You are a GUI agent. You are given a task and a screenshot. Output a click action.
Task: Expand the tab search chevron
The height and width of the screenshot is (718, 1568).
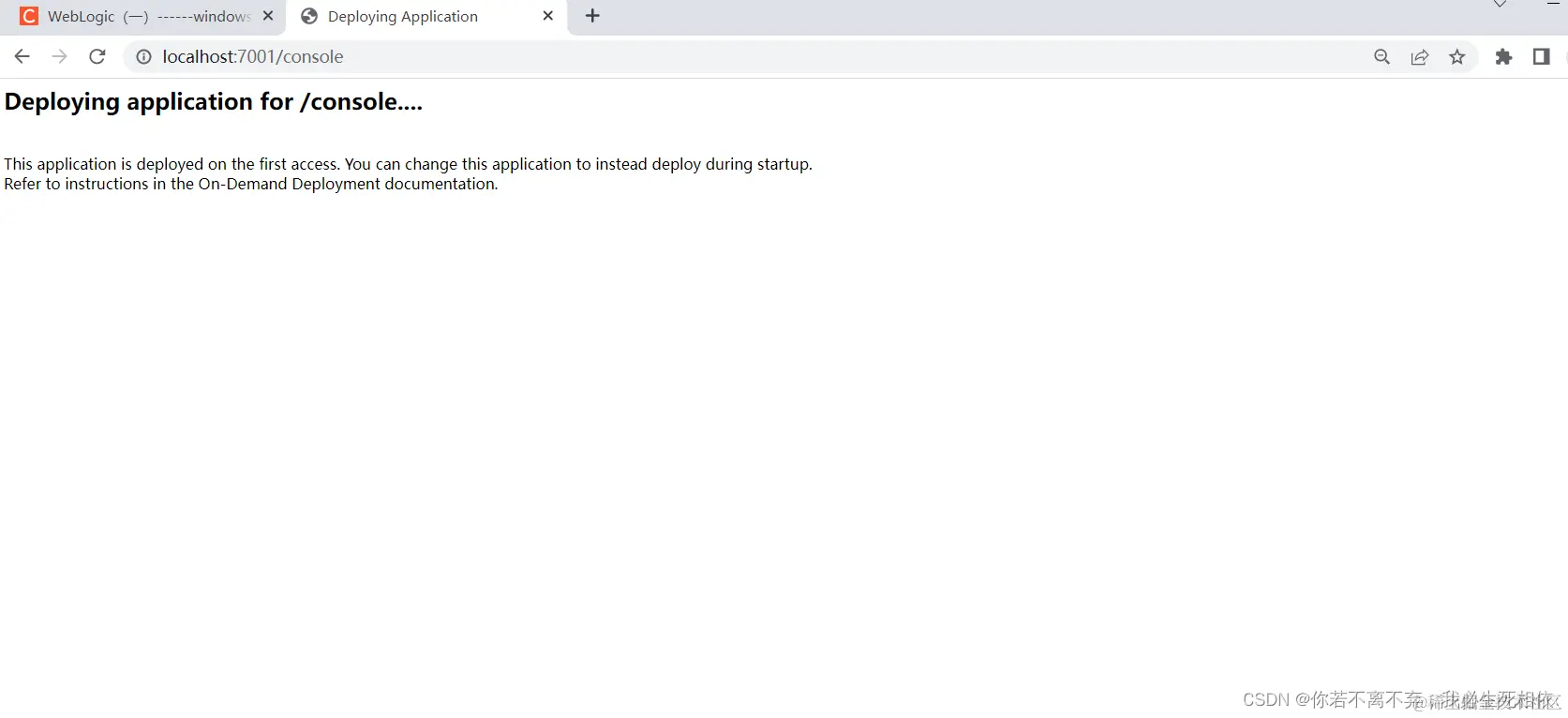[1500, 5]
